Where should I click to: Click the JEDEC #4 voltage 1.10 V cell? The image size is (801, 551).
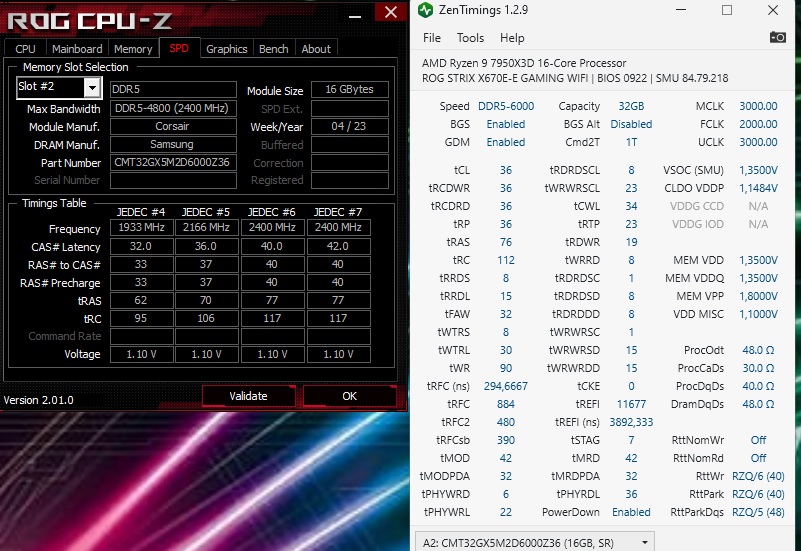[141, 354]
